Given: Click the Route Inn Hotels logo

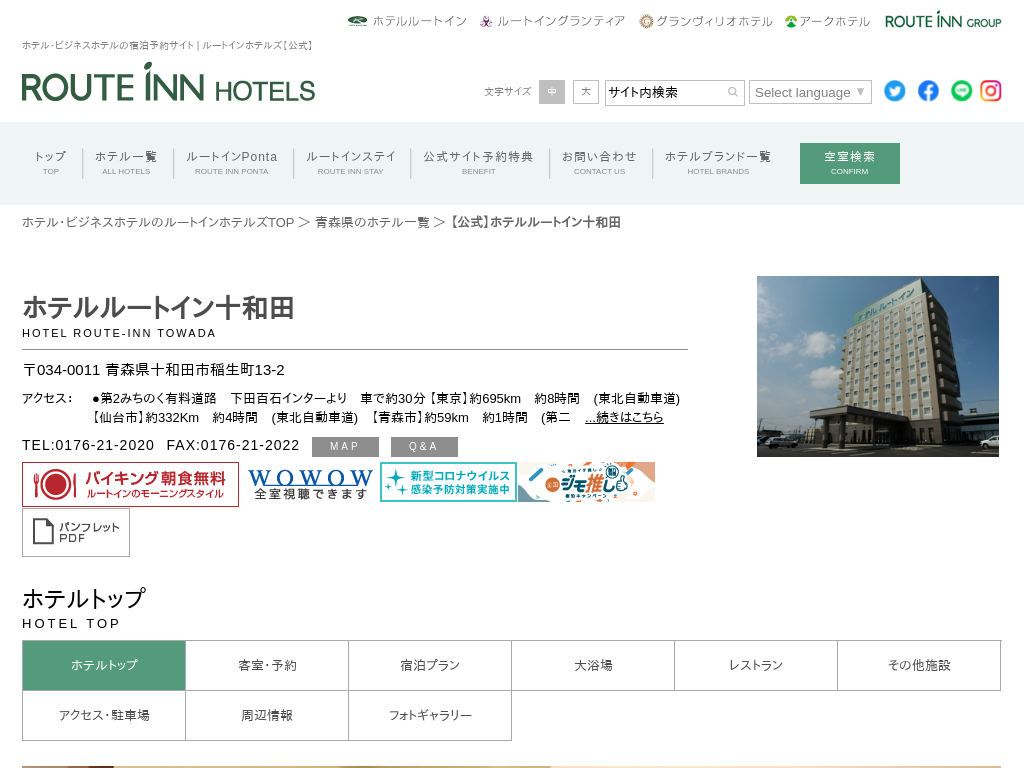Looking at the screenshot, I should (x=168, y=82).
